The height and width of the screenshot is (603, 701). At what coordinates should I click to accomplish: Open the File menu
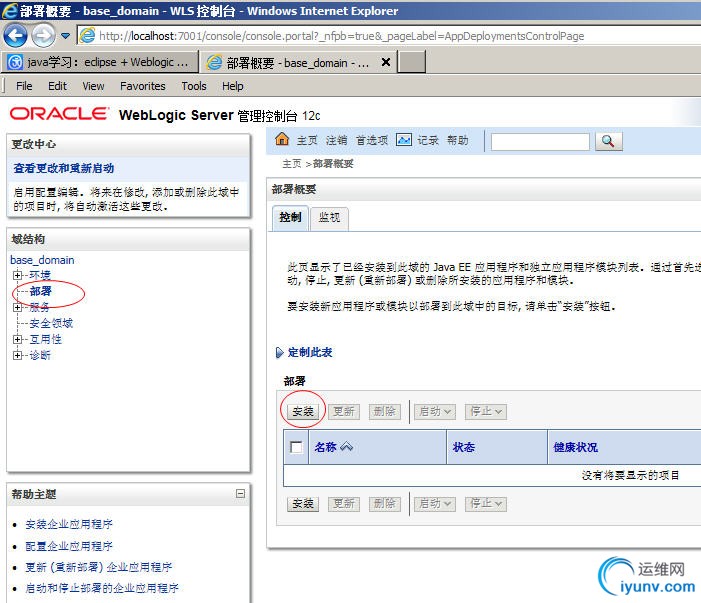tap(24, 86)
